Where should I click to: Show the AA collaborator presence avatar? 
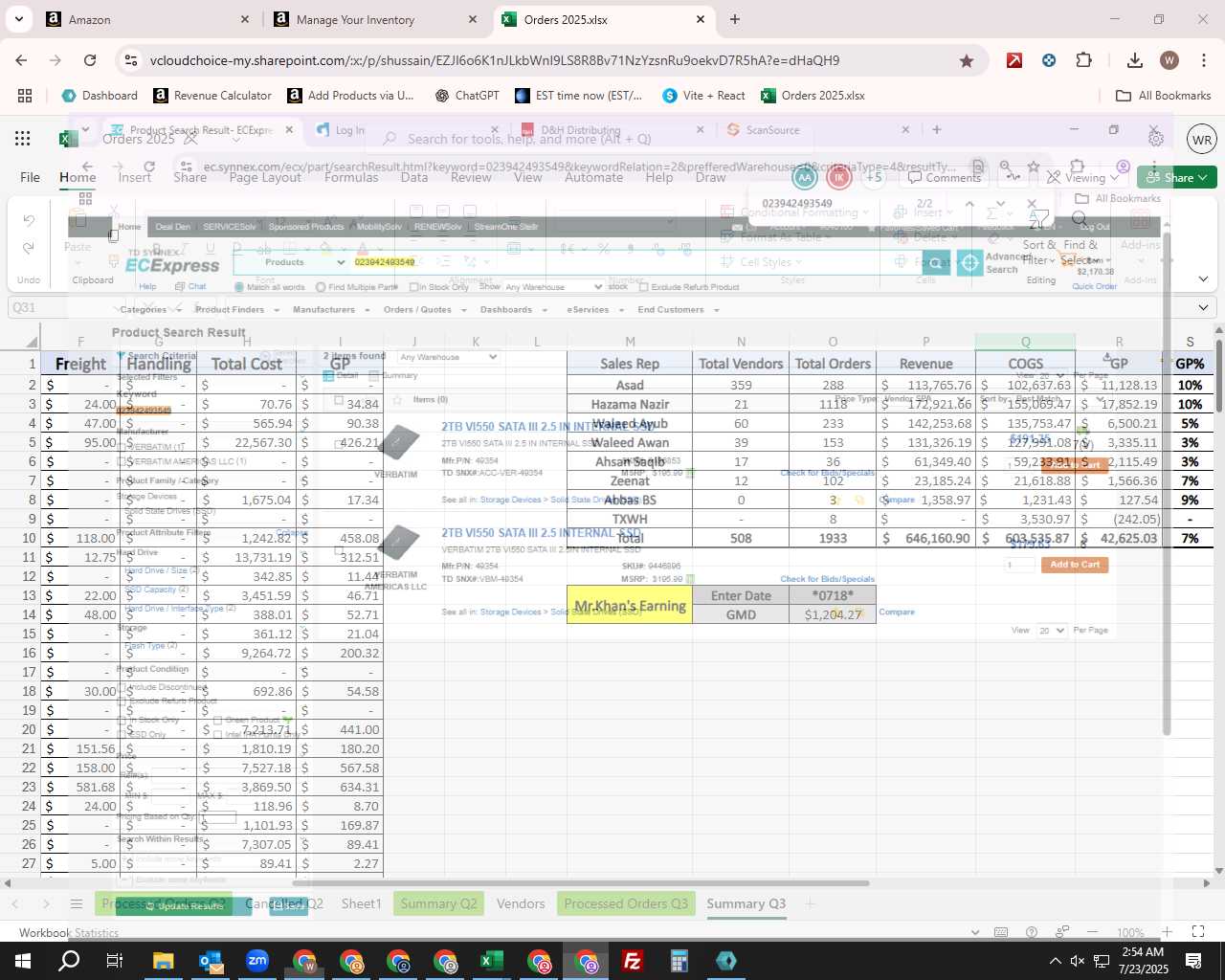point(805,177)
